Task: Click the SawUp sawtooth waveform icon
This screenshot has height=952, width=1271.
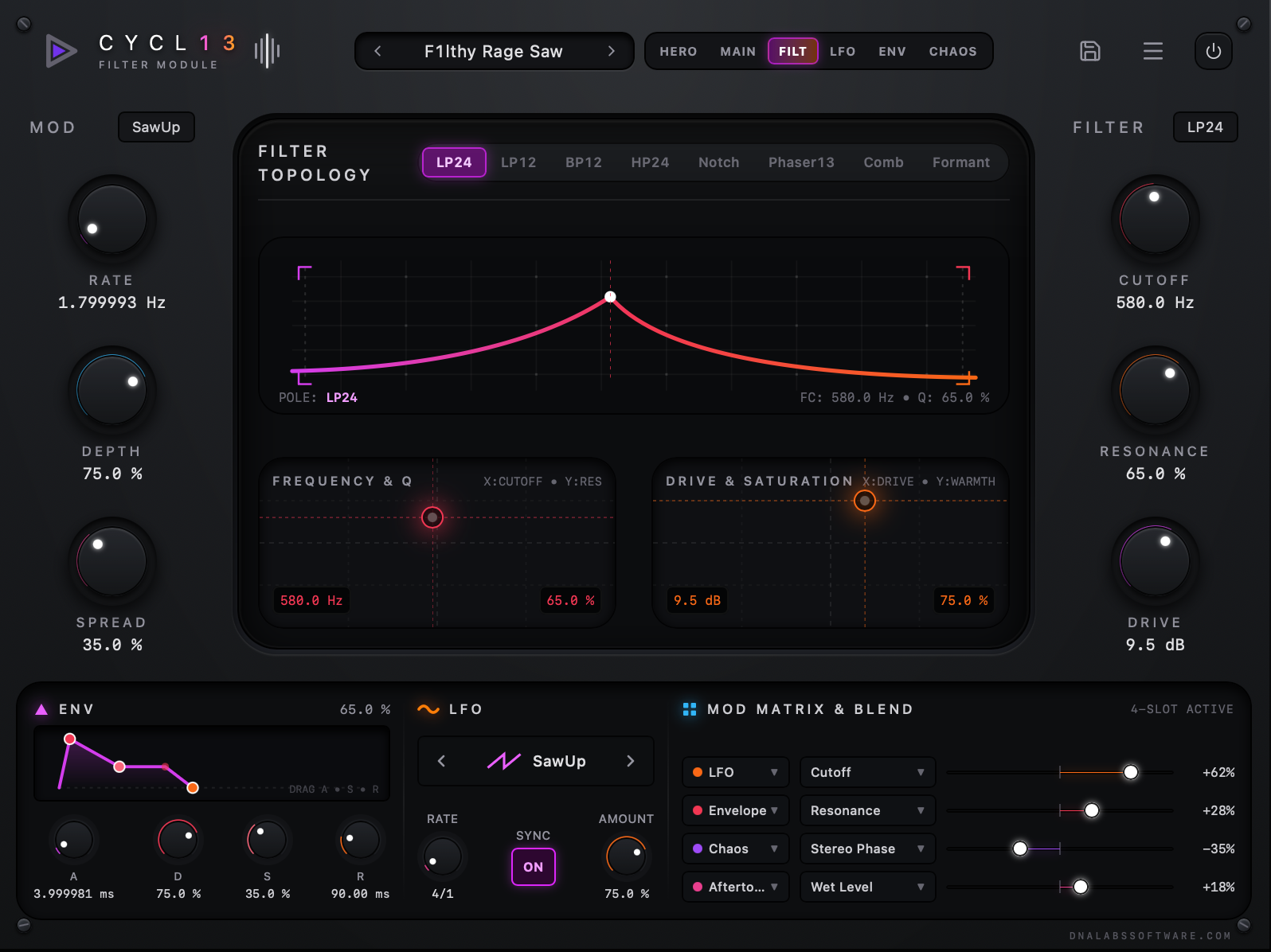Action: coord(504,761)
